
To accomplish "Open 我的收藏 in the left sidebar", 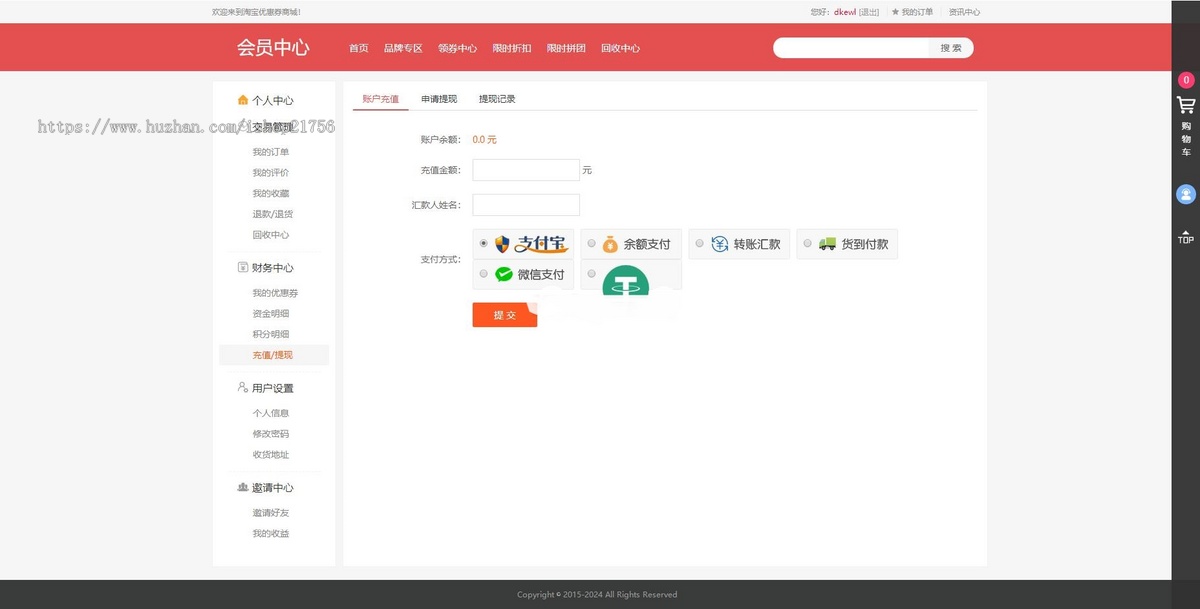I will (x=270, y=193).
